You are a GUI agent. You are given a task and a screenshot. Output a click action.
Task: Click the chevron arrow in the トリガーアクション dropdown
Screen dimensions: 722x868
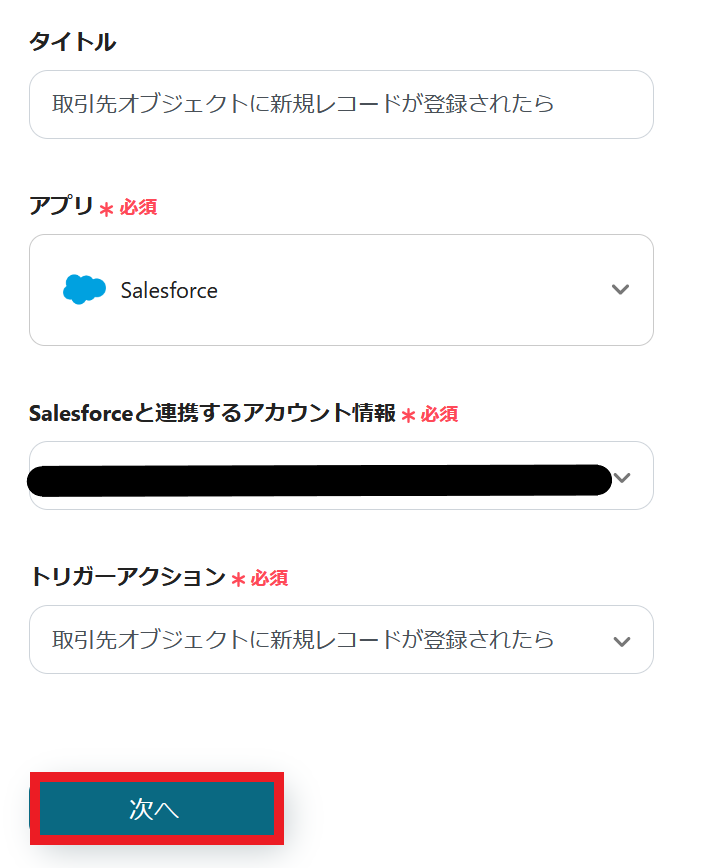click(622, 641)
